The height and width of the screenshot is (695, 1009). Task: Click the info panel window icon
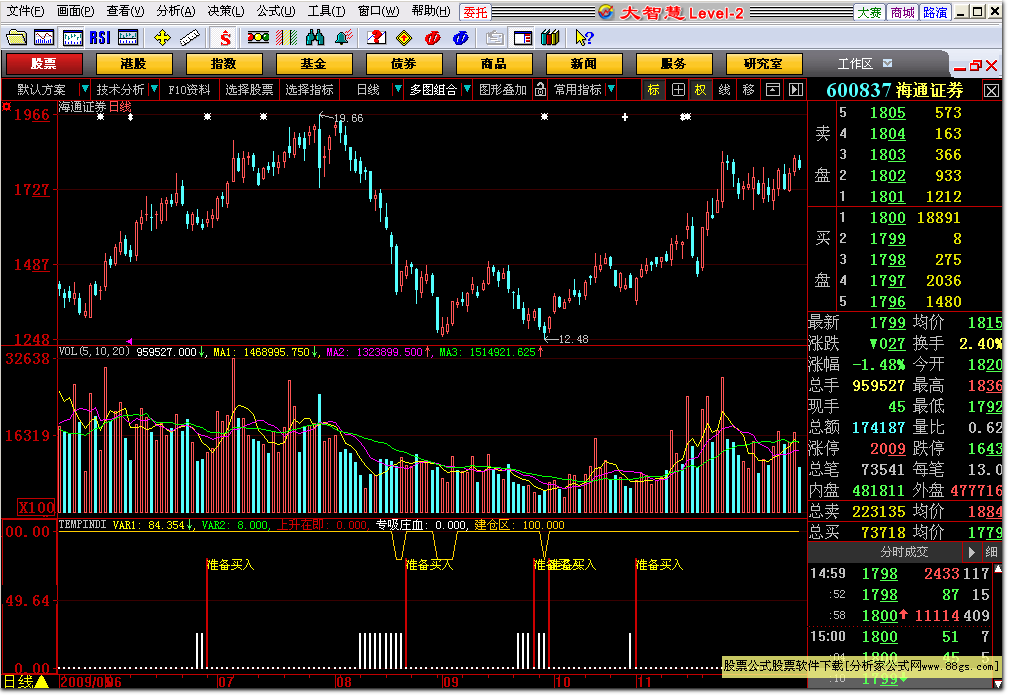pos(523,38)
